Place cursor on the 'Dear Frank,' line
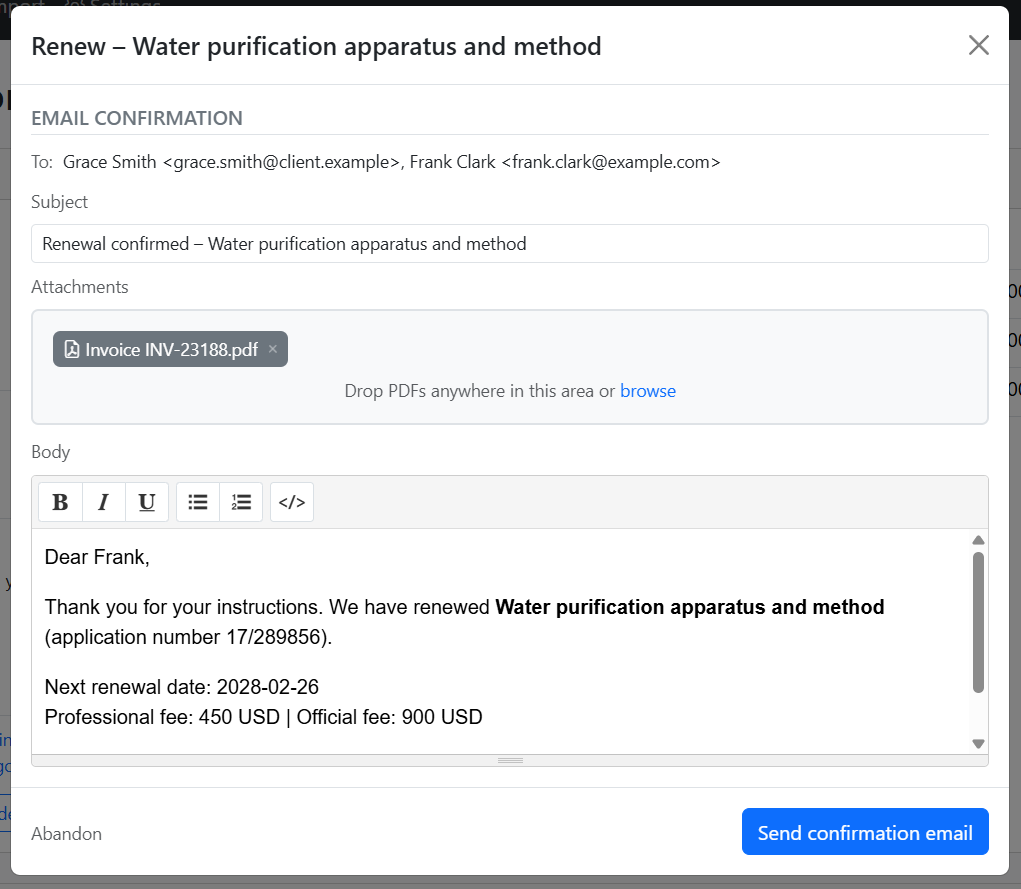Image resolution: width=1021 pixels, height=889 pixels. click(97, 557)
